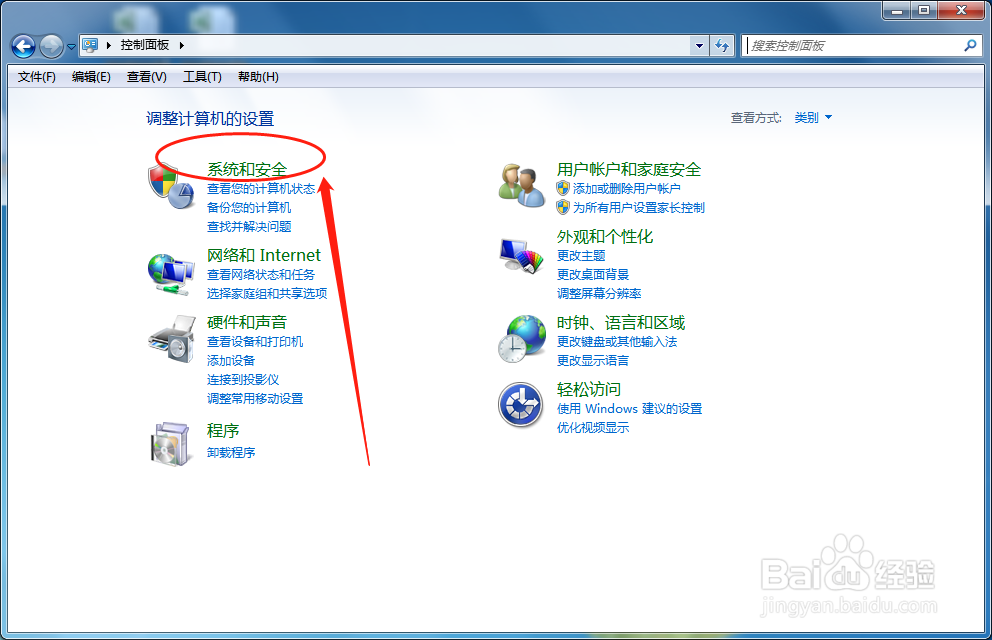Expand the address bar history dropdown
The width and height of the screenshot is (992, 640).
click(699, 46)
